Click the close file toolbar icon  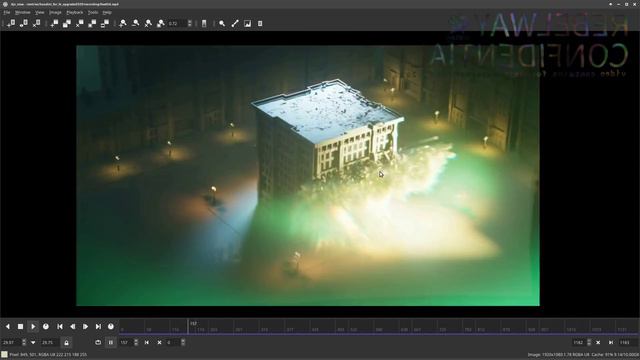36,23
